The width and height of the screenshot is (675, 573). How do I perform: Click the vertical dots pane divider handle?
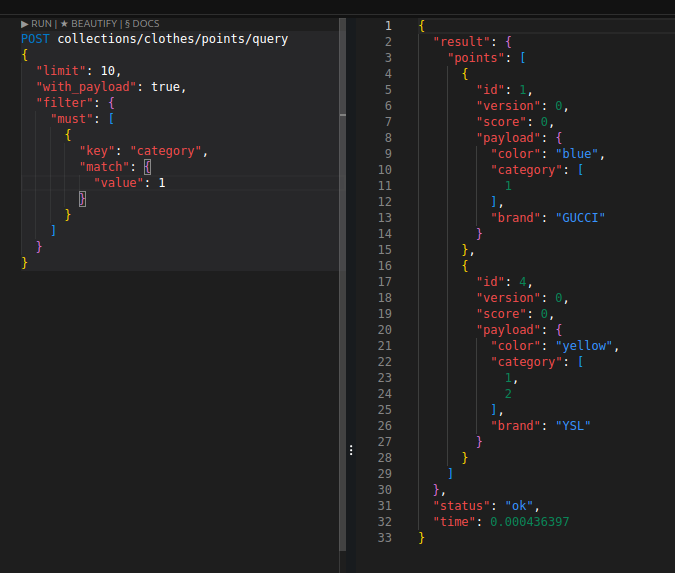[351, 451]
